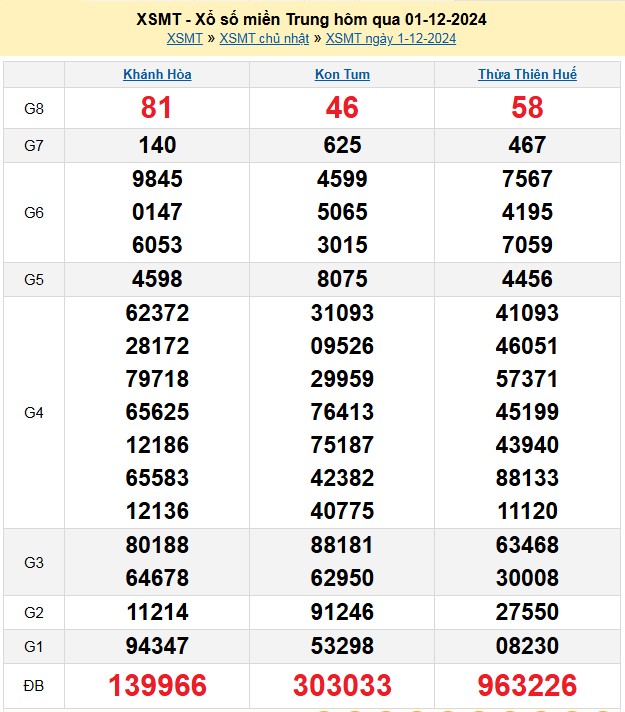This screenshot has height=712, width=625.
Task: Click G4 number 28172
Action: 157,346
